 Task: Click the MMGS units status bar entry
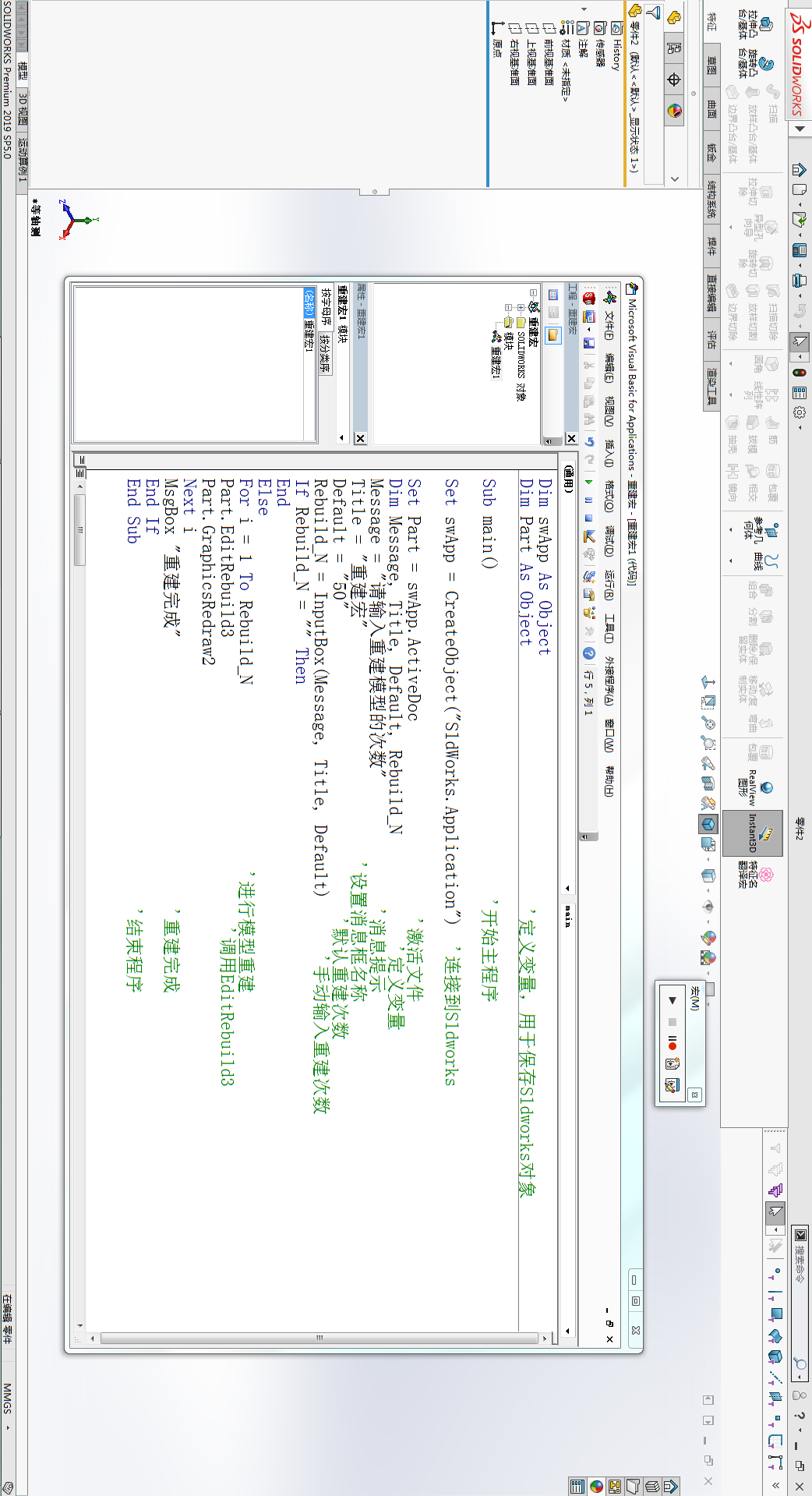[7, 1400]
